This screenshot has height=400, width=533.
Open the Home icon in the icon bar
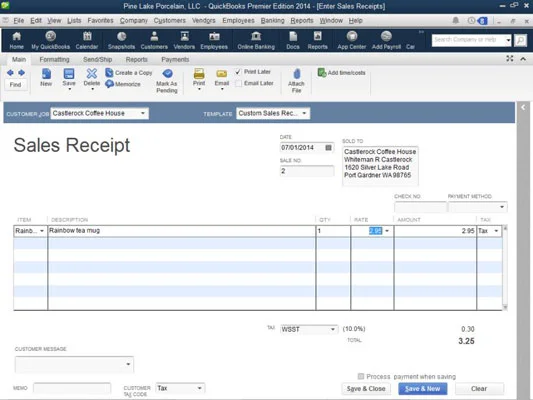tap(16, 40)
